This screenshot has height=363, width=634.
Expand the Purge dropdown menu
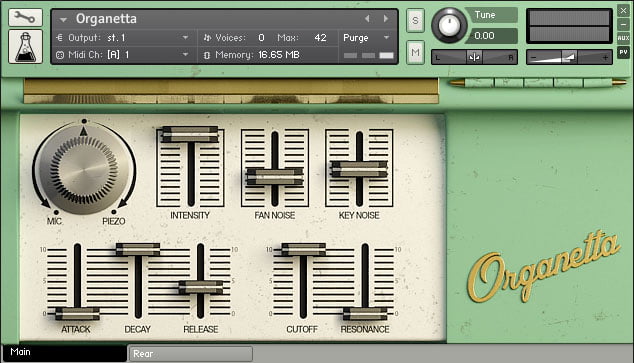tap(366, 38)
